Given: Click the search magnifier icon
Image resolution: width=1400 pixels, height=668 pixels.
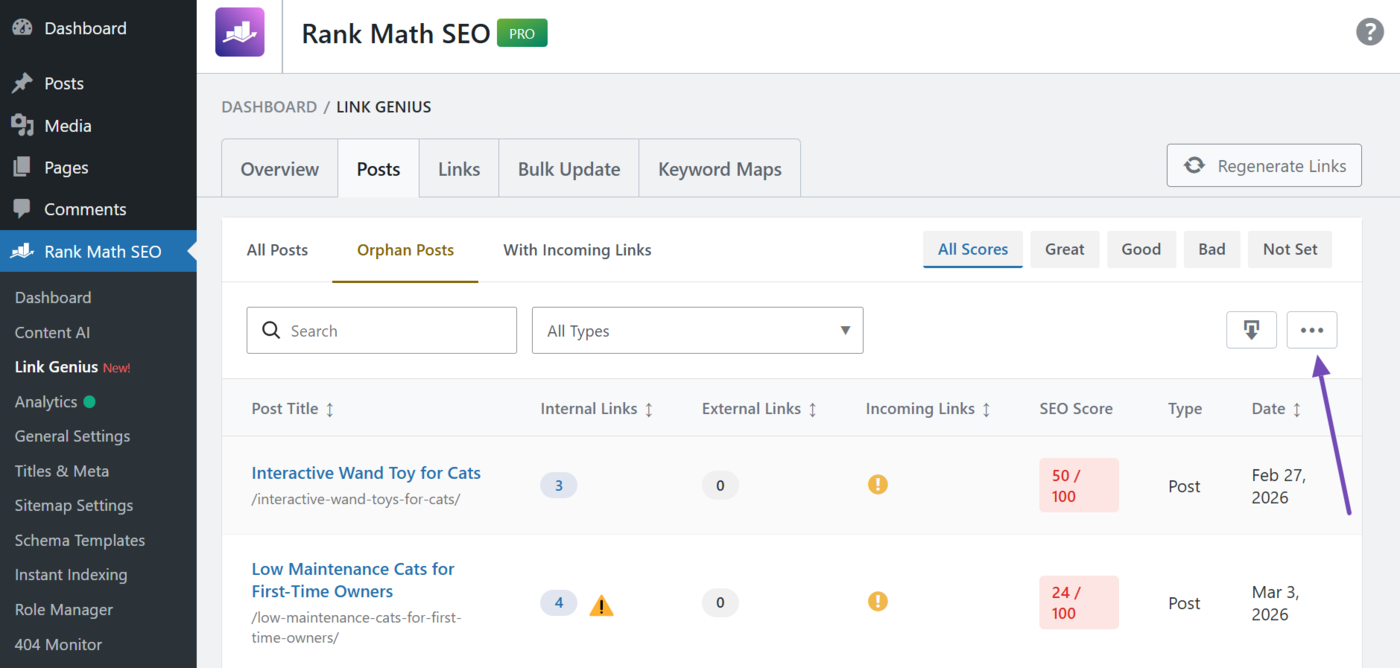Looking at the screenshot, I should (270, 330).
